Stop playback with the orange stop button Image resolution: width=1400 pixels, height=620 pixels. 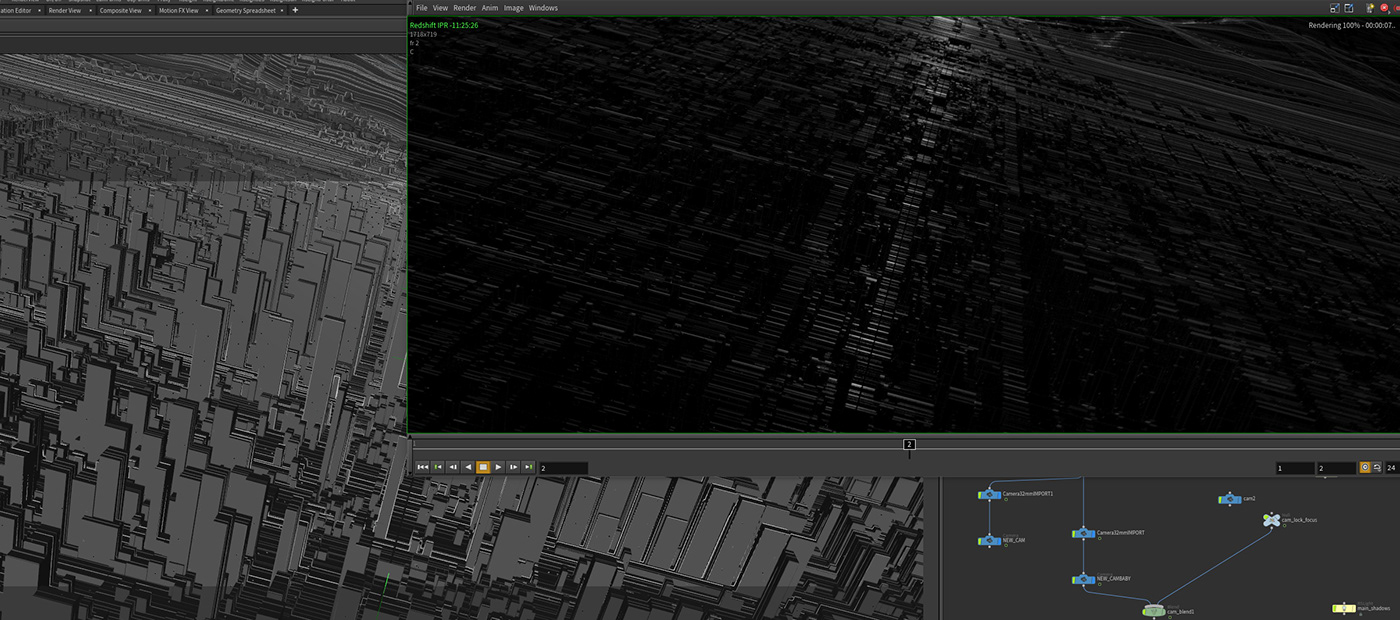pyautogui.click(x=483, y=467)
